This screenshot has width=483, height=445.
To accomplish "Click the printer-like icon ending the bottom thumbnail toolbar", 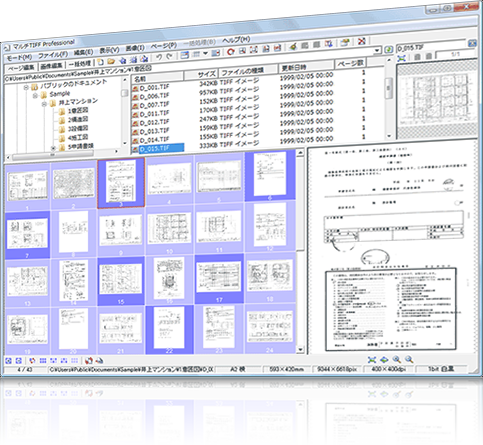I will pos(99,361).
